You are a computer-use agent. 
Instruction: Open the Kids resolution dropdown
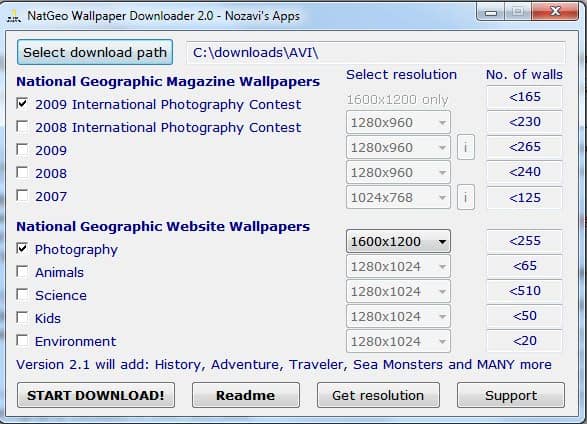398,317
